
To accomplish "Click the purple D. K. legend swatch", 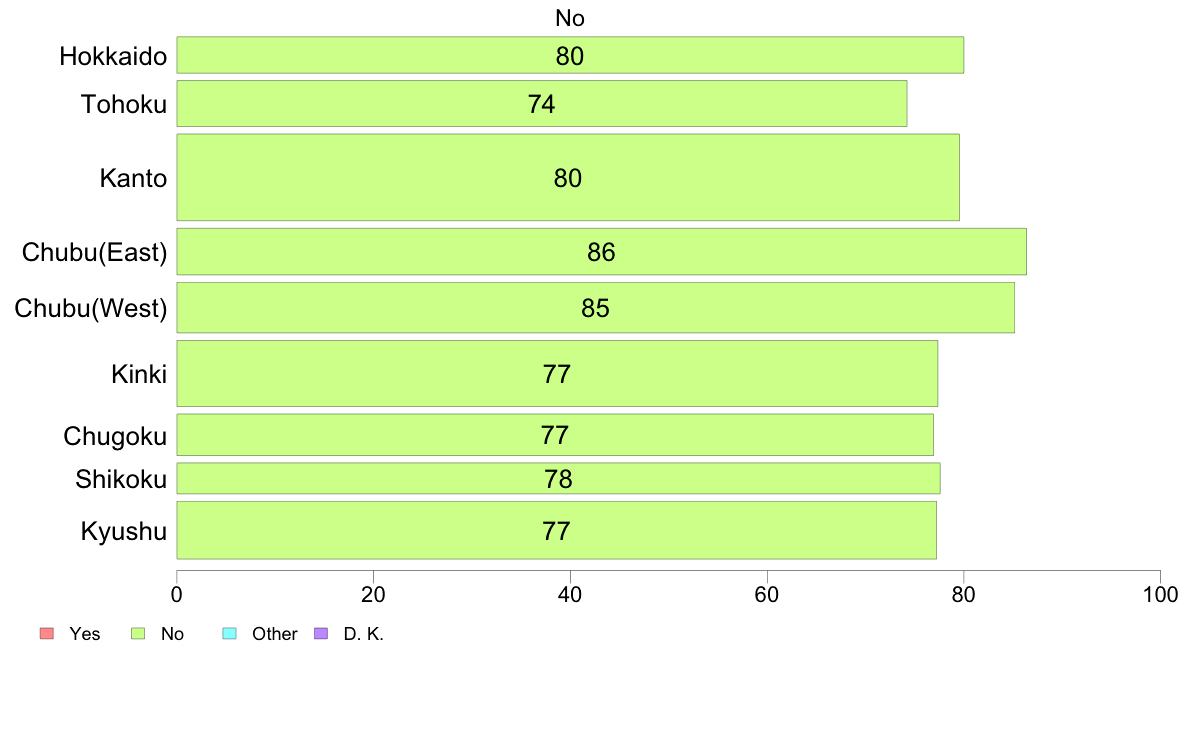I will point(321,634).
